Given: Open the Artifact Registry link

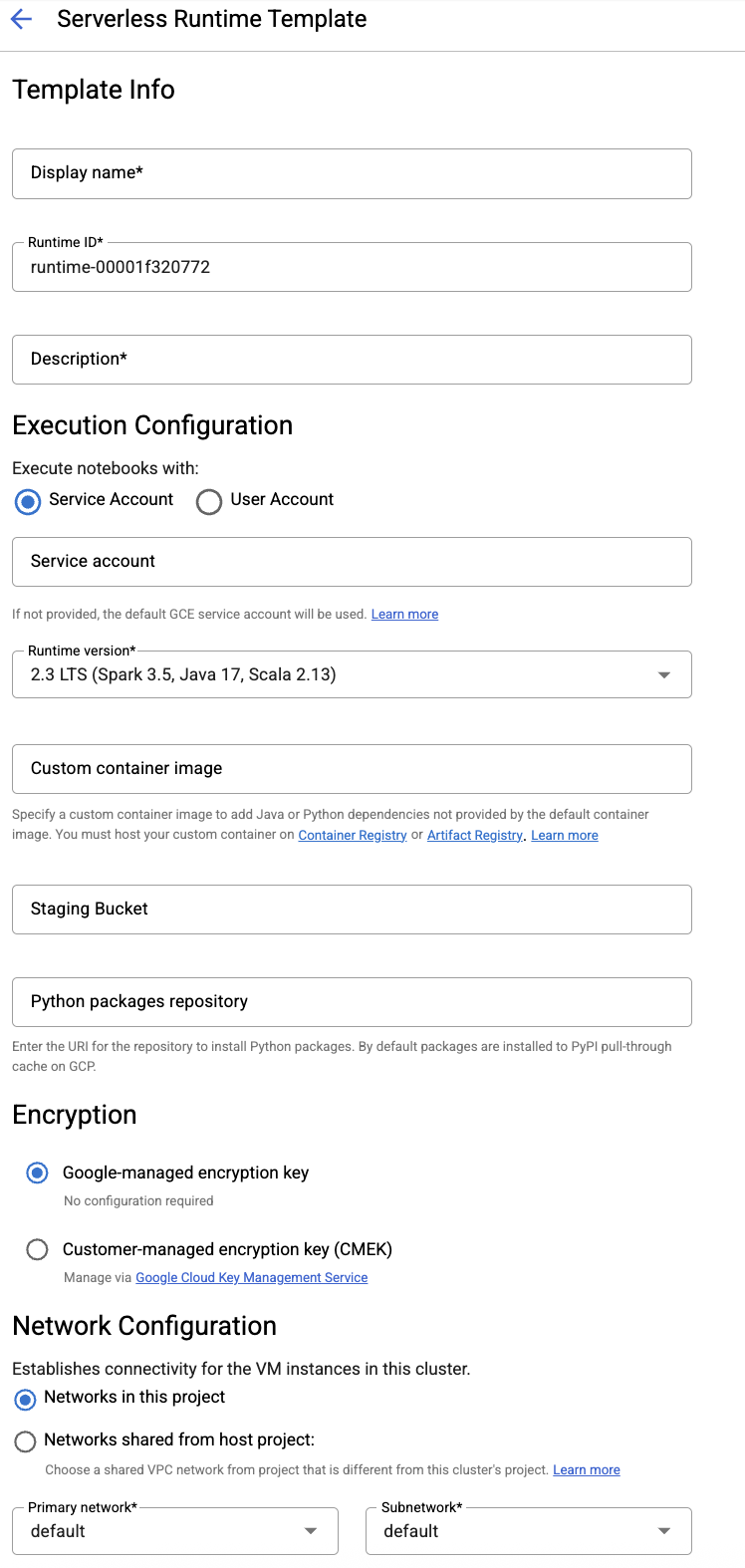Looking at the screenshot, I should (x=475, y=836).
